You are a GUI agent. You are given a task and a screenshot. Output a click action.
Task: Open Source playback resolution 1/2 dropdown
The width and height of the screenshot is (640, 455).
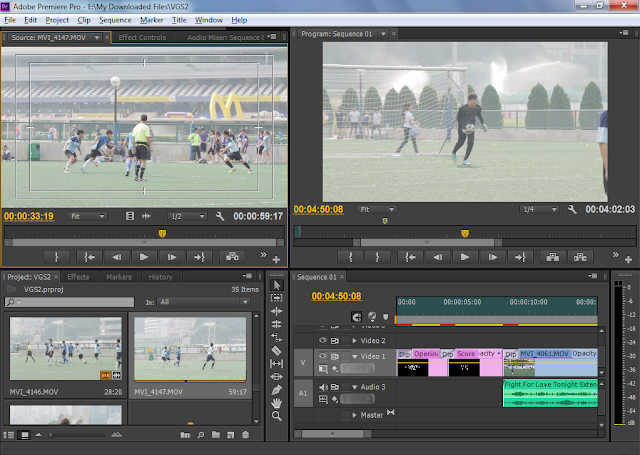coord(187,216)
